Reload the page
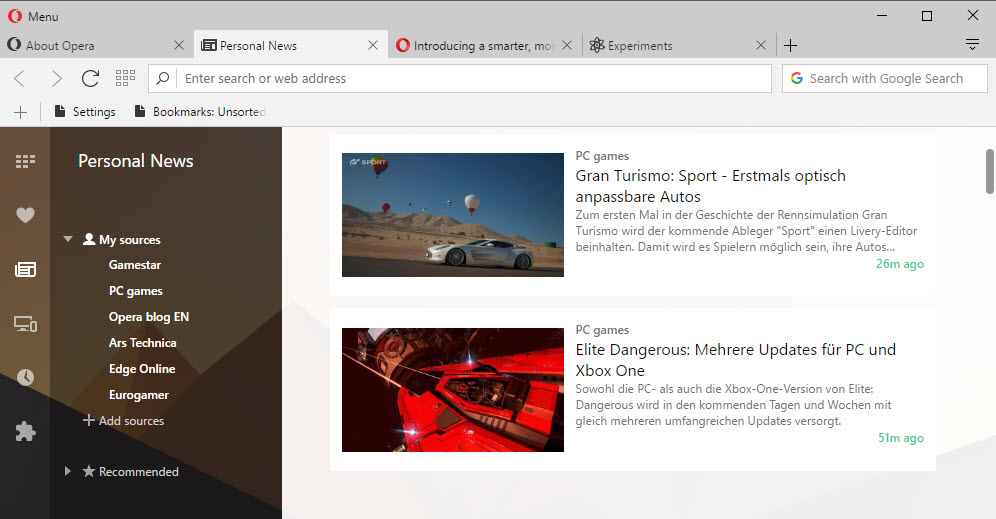This screenshot has height=519, width=996. [91, 78]
